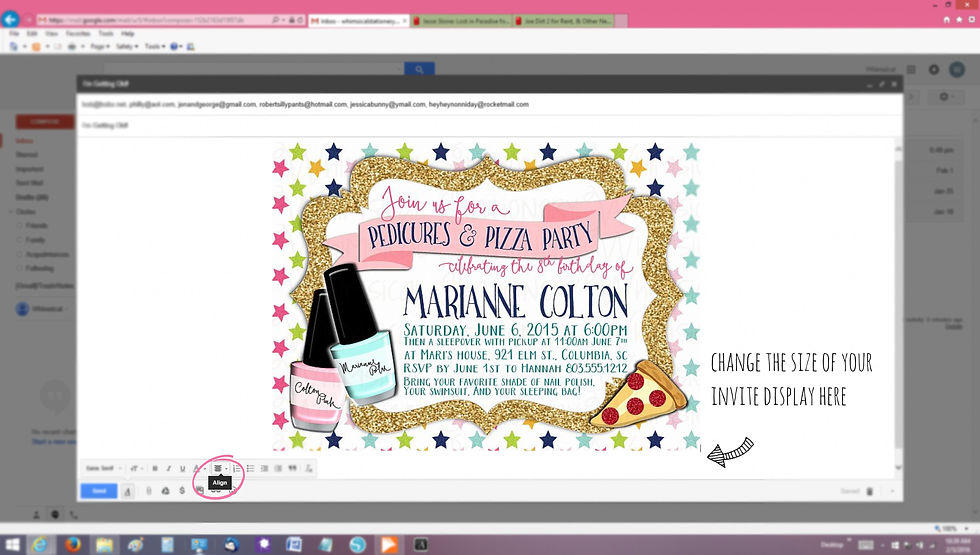
Task: Insert a numbered list
Action: point(237,468)
